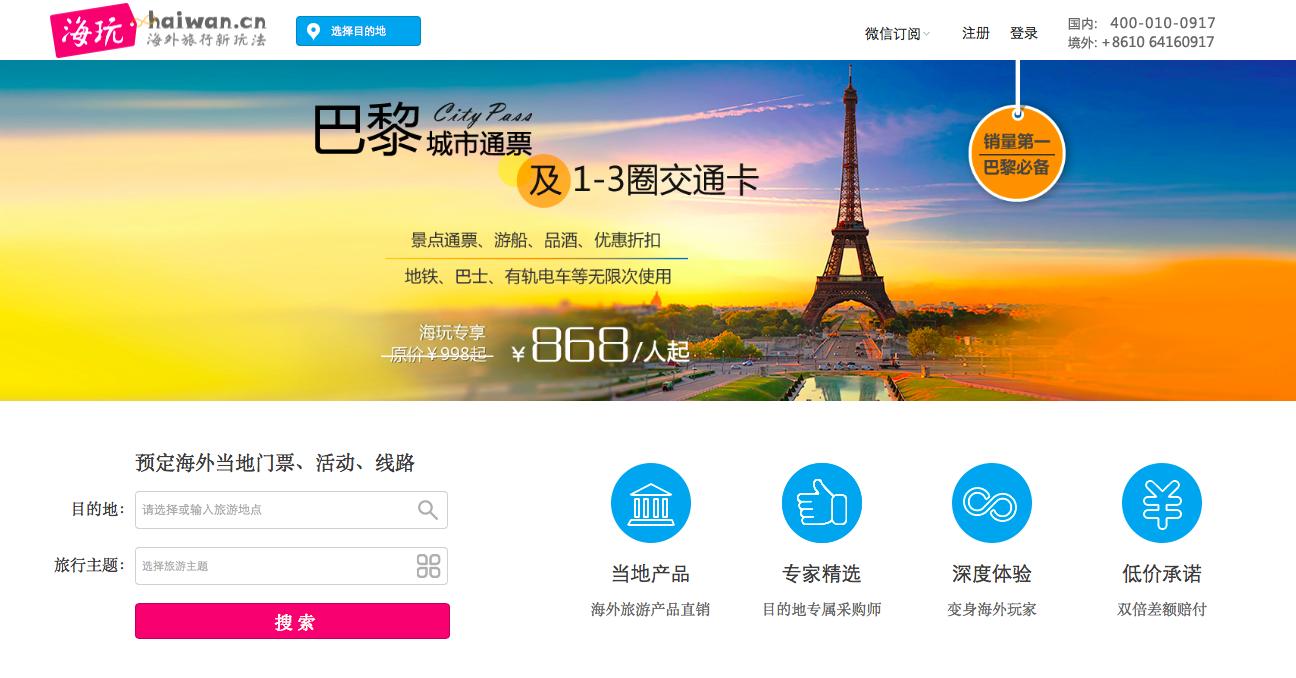Click the 深度体验 infinity icon
The height and width of the screenshot is (678, 1296).
click(x=992, y=503)
